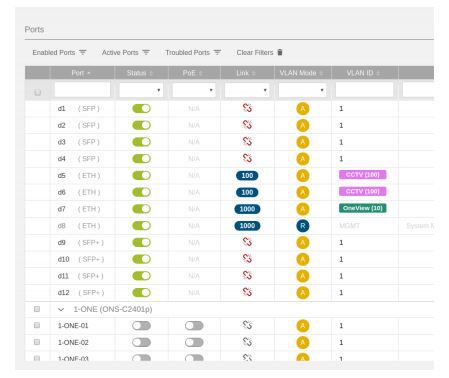This screenshot has width=449, height=378.
Task: Turn off status switch for port d5
Action: 141,176
